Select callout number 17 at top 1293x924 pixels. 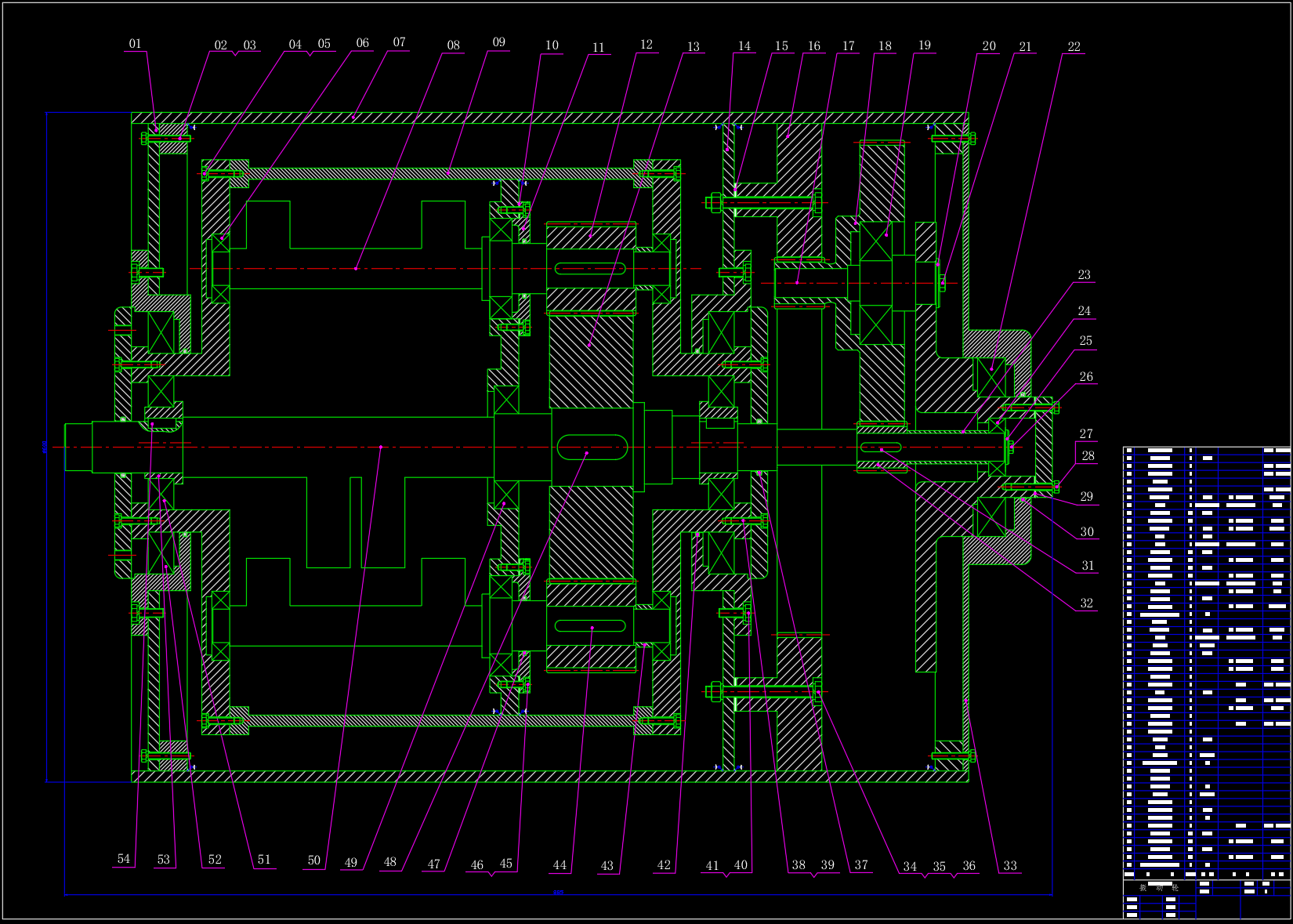849,46
